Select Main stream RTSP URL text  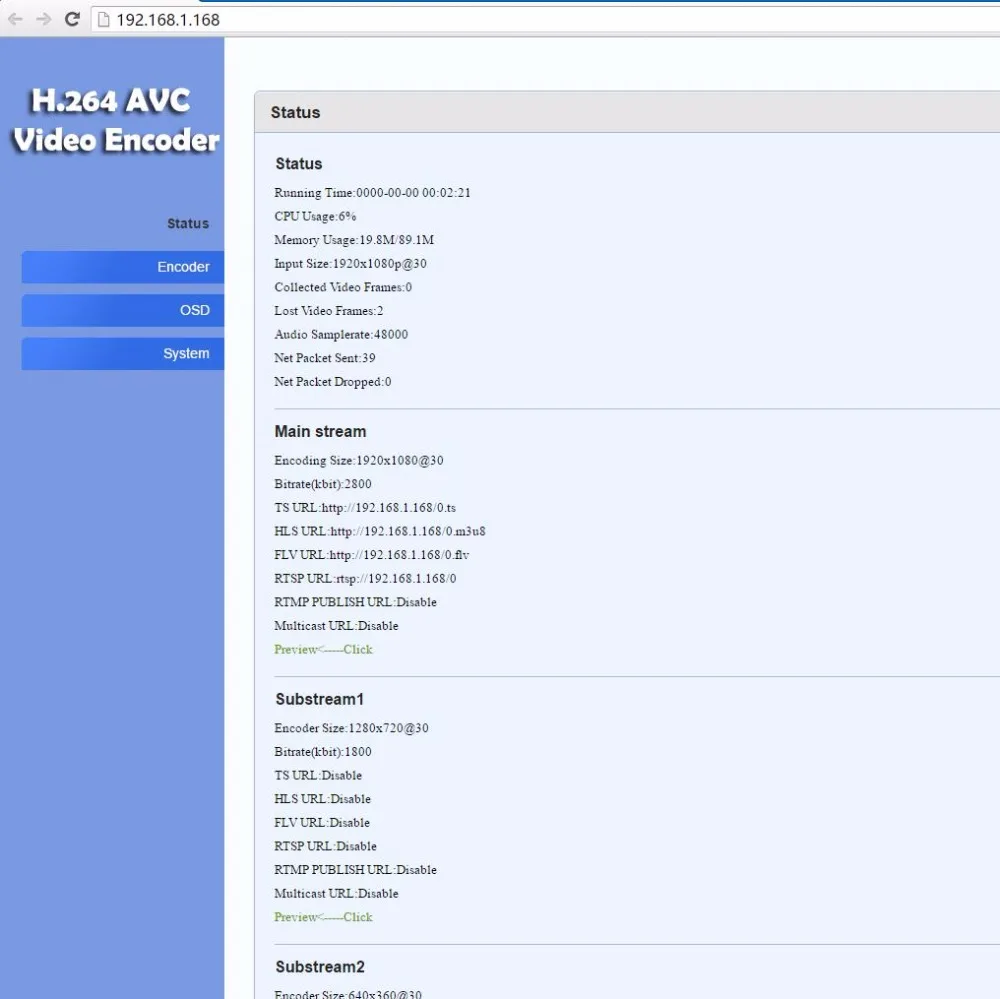click(x=365, y=579)
